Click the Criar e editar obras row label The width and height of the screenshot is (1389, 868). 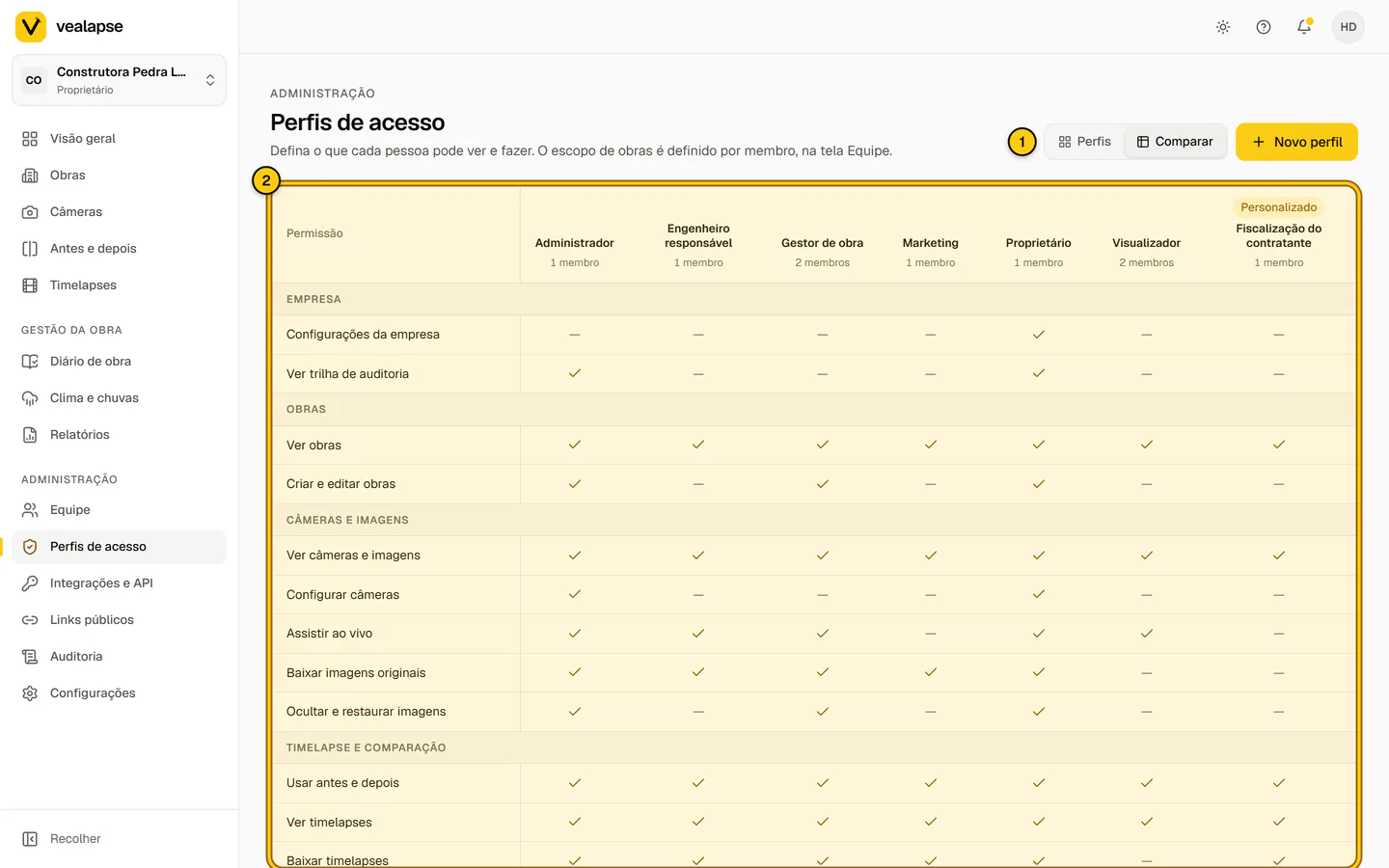pyautogui.click(x=340, y=484)
